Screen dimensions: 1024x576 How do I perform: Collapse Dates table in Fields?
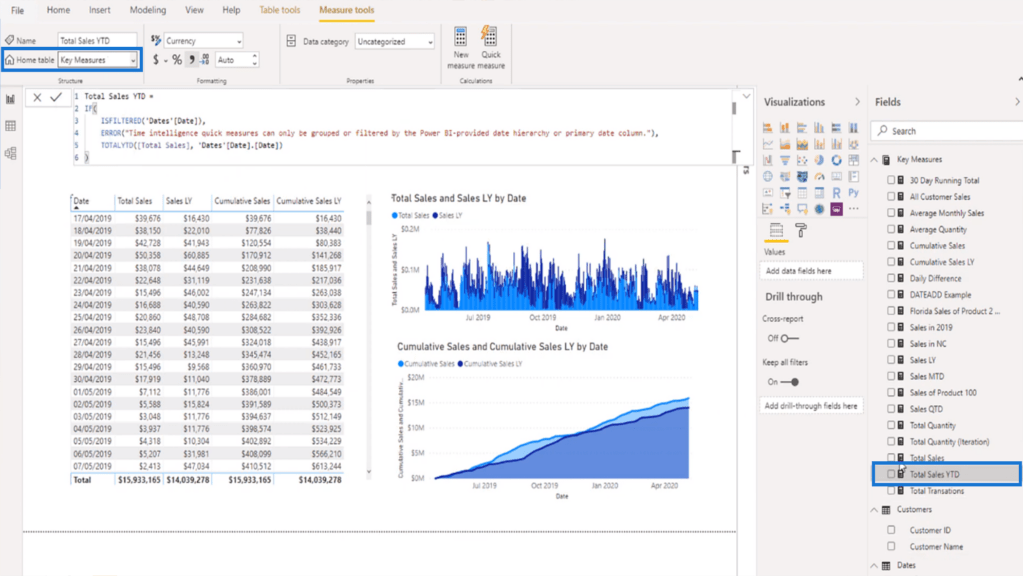pos(874,566)
